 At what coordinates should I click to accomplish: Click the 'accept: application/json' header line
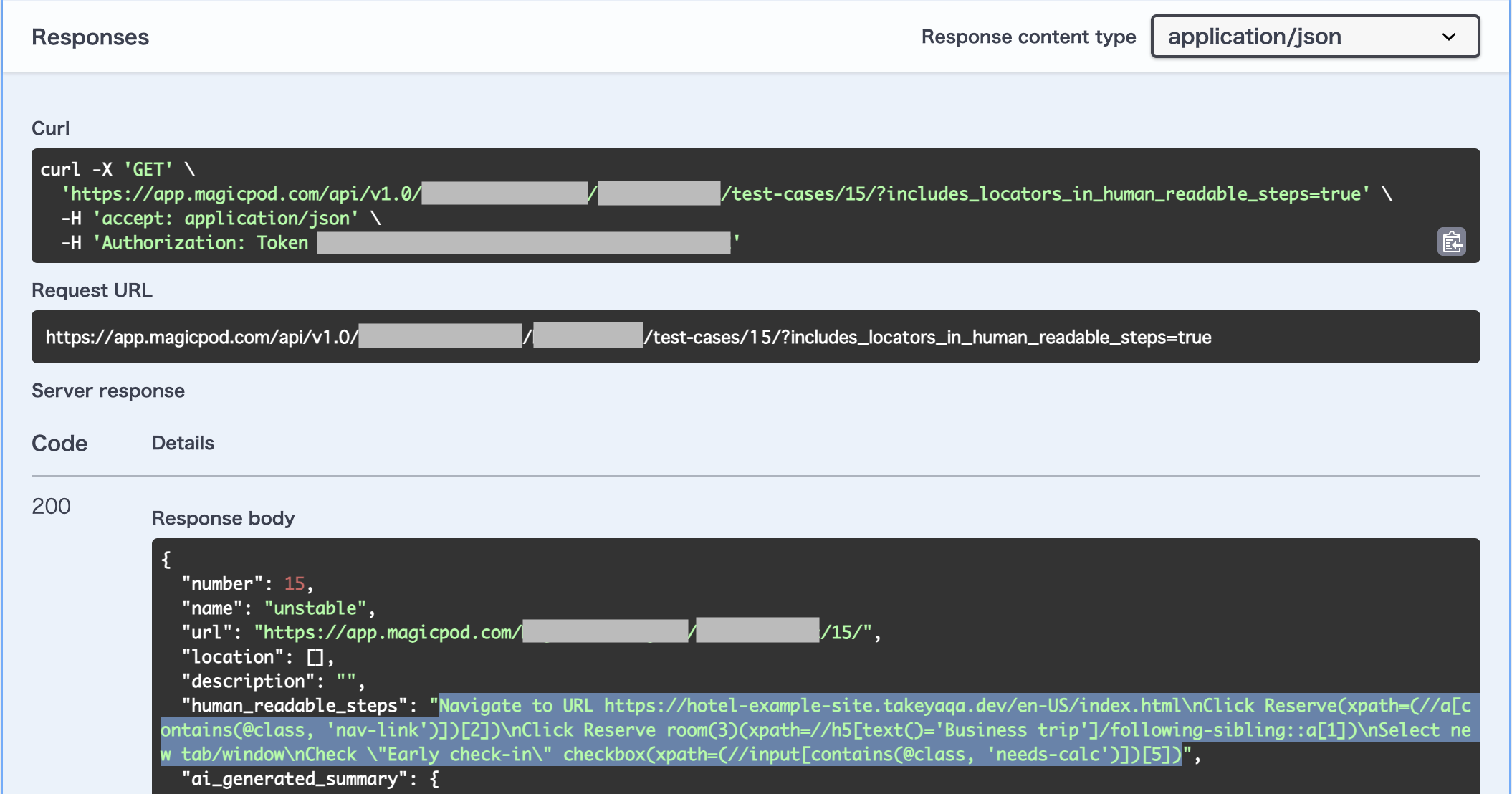click(x=221, y=219)
